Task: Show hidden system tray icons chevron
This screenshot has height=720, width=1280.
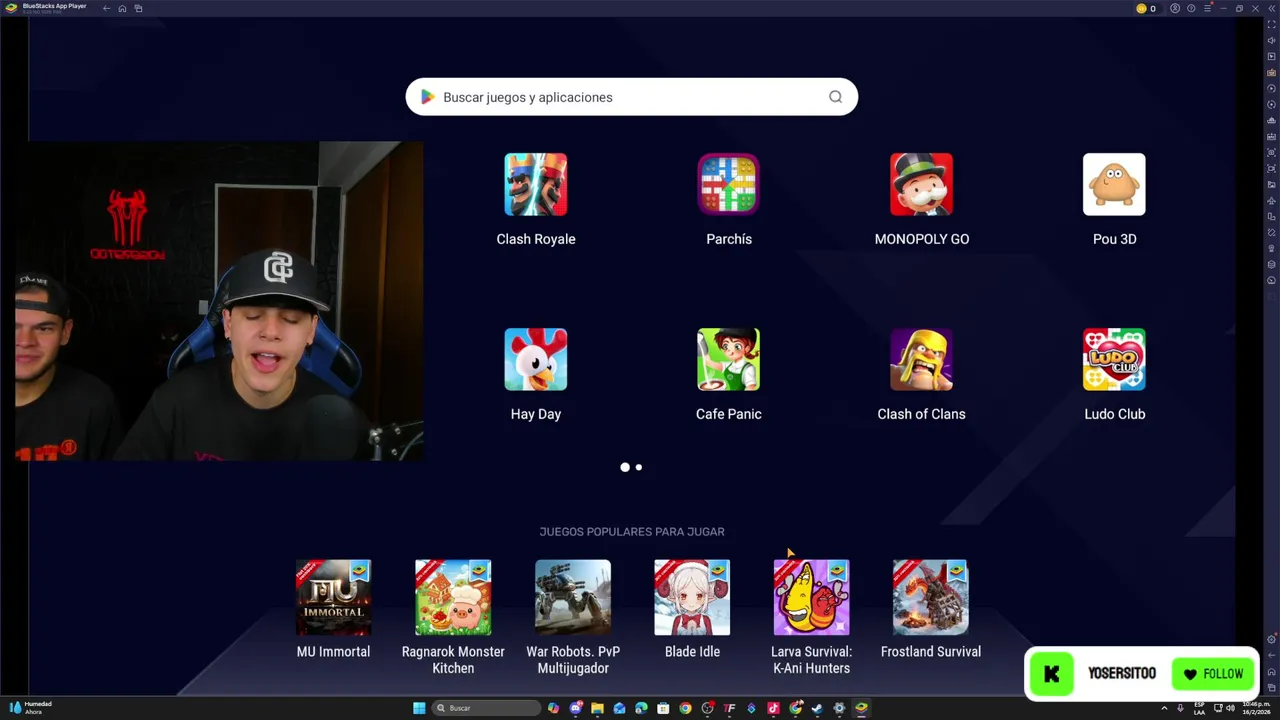Action: click(x=1164, y=708)
